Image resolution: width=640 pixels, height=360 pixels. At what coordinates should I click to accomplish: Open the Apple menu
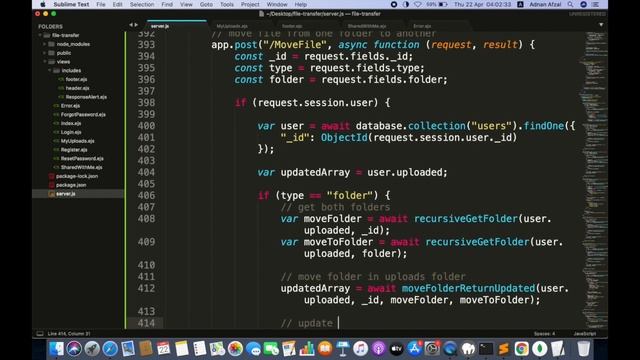pyautogui.click(x=43, y=4)
